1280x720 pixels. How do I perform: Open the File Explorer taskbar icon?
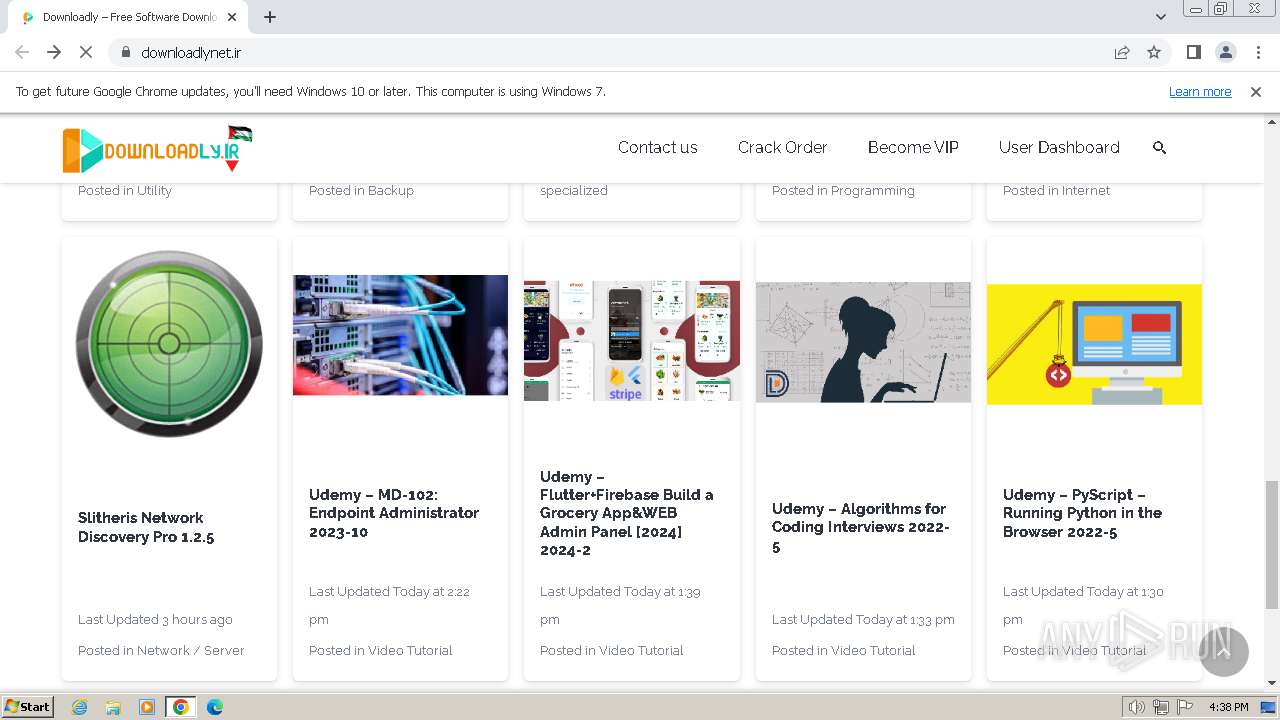pyautogui.click(x=113, y=707)
